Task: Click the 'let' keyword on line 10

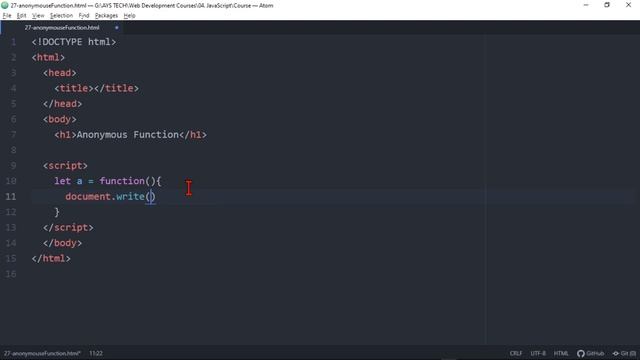Action: point(62,181)
